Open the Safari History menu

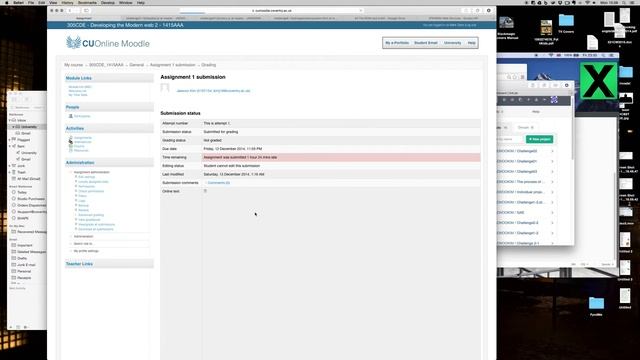67,2
